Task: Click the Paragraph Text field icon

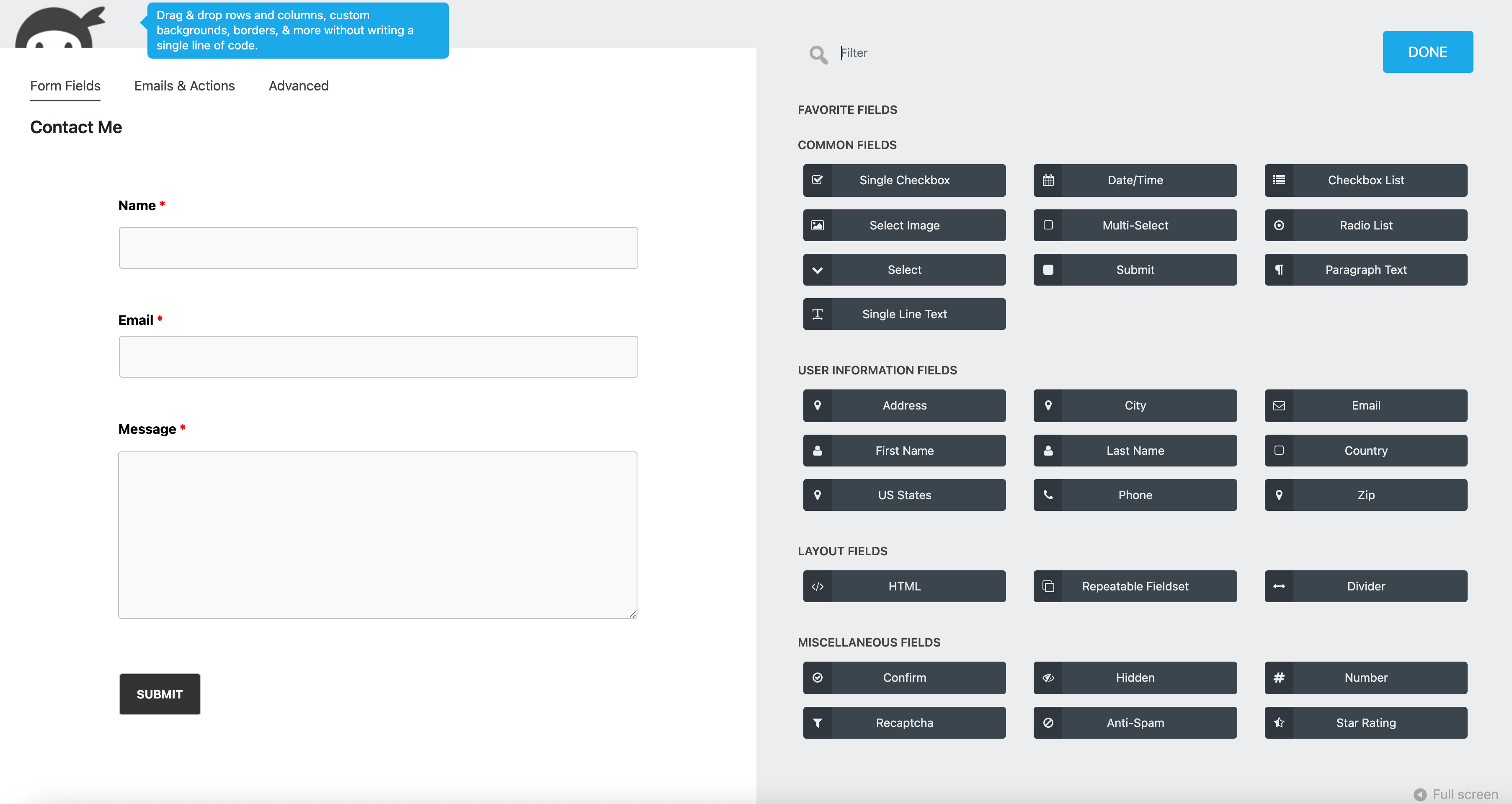Action: pyautogui.click(x=1279, y=269)
